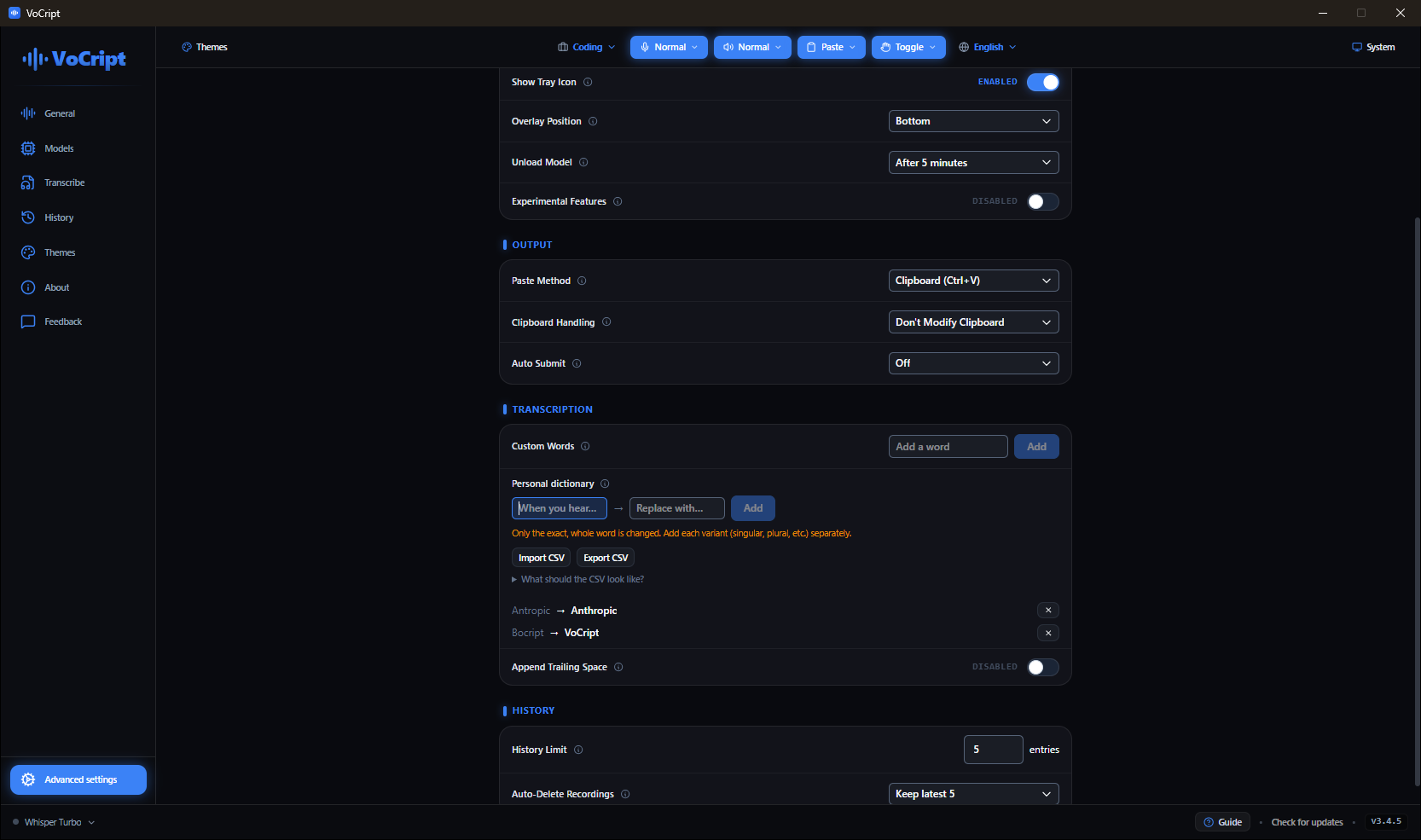Disable the Show Tray Icon toggle
Viewport: 1421px width, 840px height.
(1043, 82)
